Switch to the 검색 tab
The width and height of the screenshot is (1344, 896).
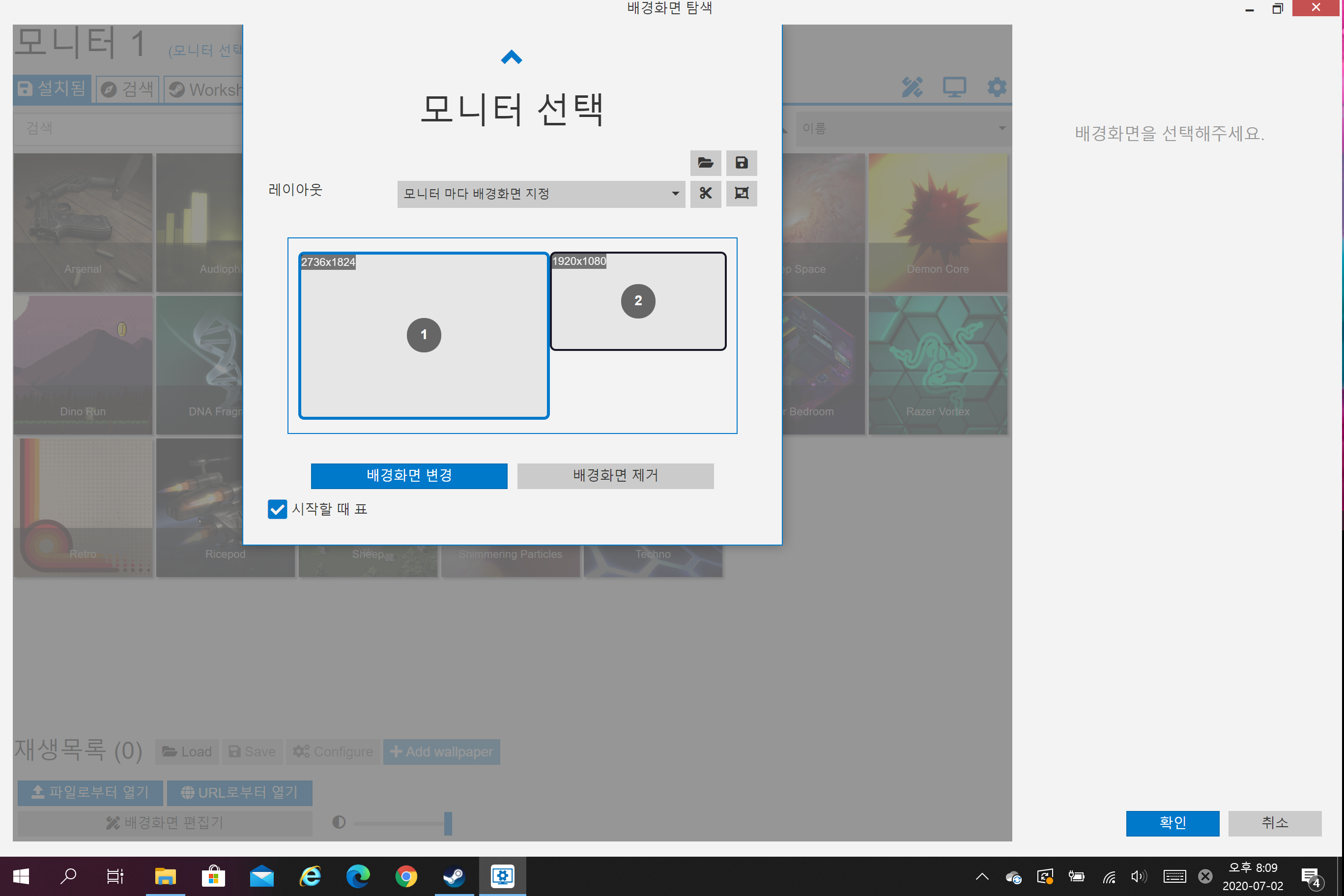pos(127,89)
